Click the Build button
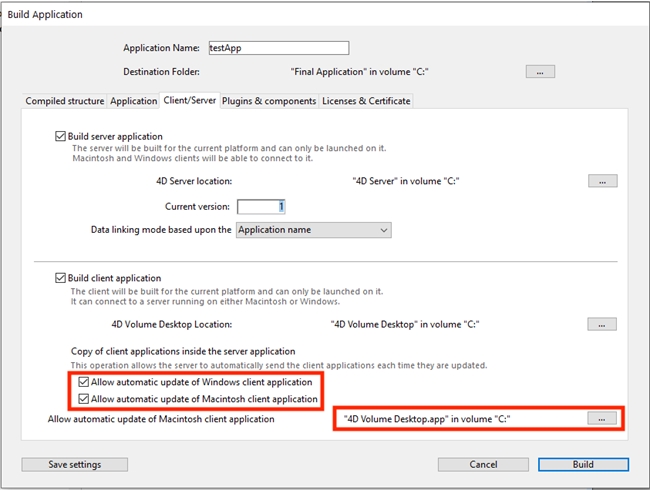The image size is (650, 490). [583, 464]
